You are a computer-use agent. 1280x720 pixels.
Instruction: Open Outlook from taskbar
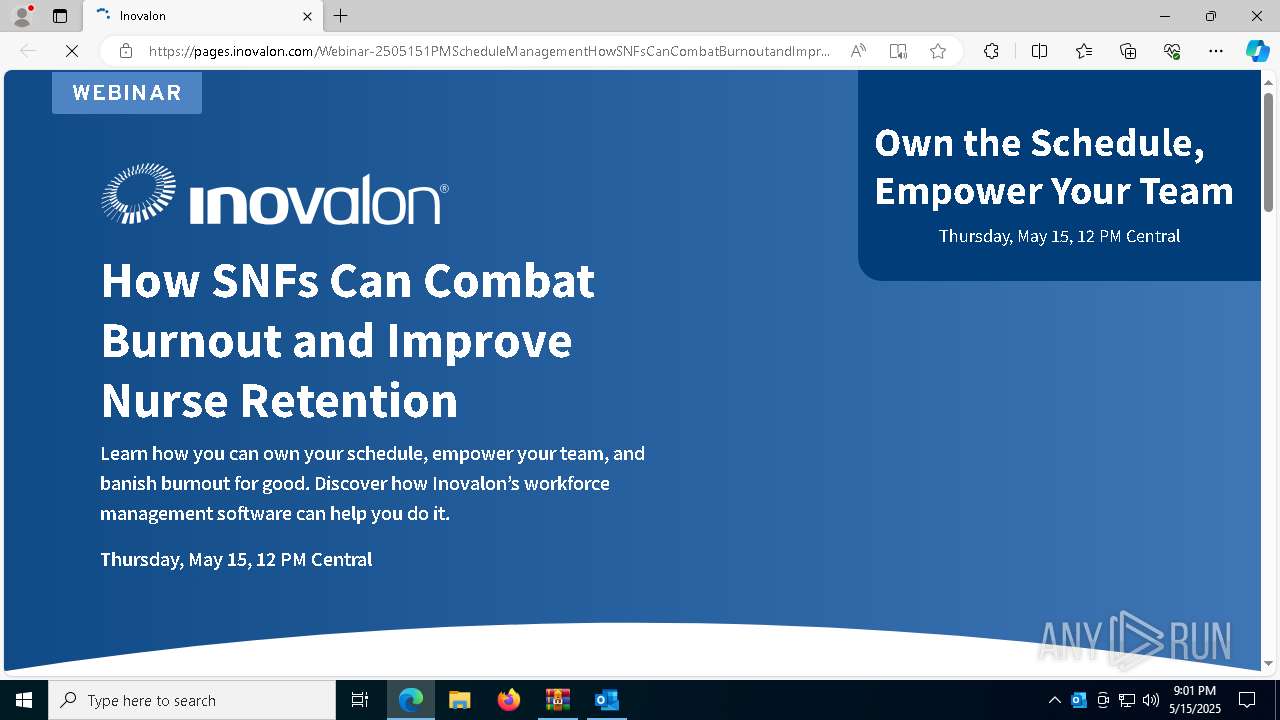coord(606,700)
